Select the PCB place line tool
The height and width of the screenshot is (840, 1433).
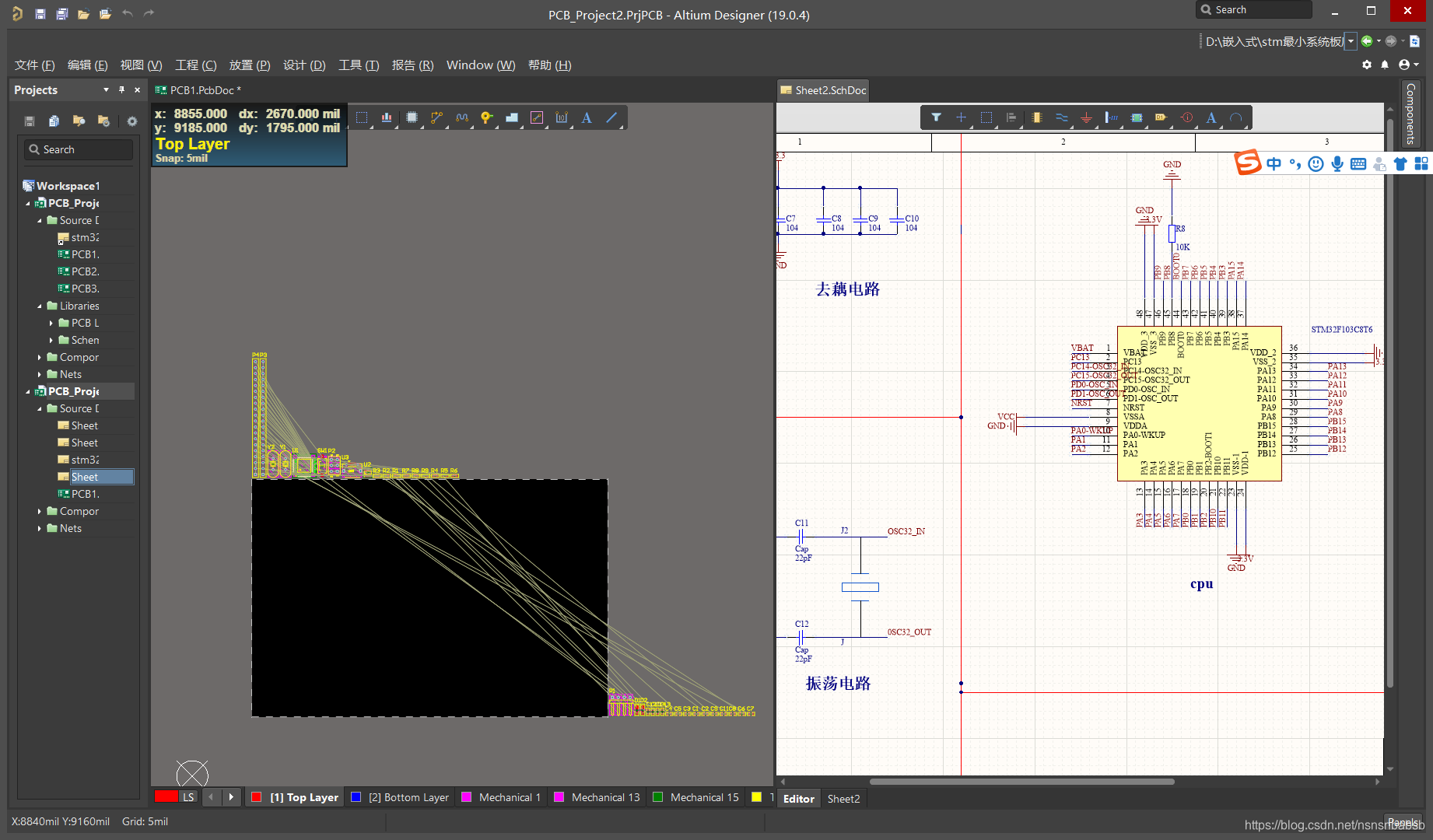[611, 117]
